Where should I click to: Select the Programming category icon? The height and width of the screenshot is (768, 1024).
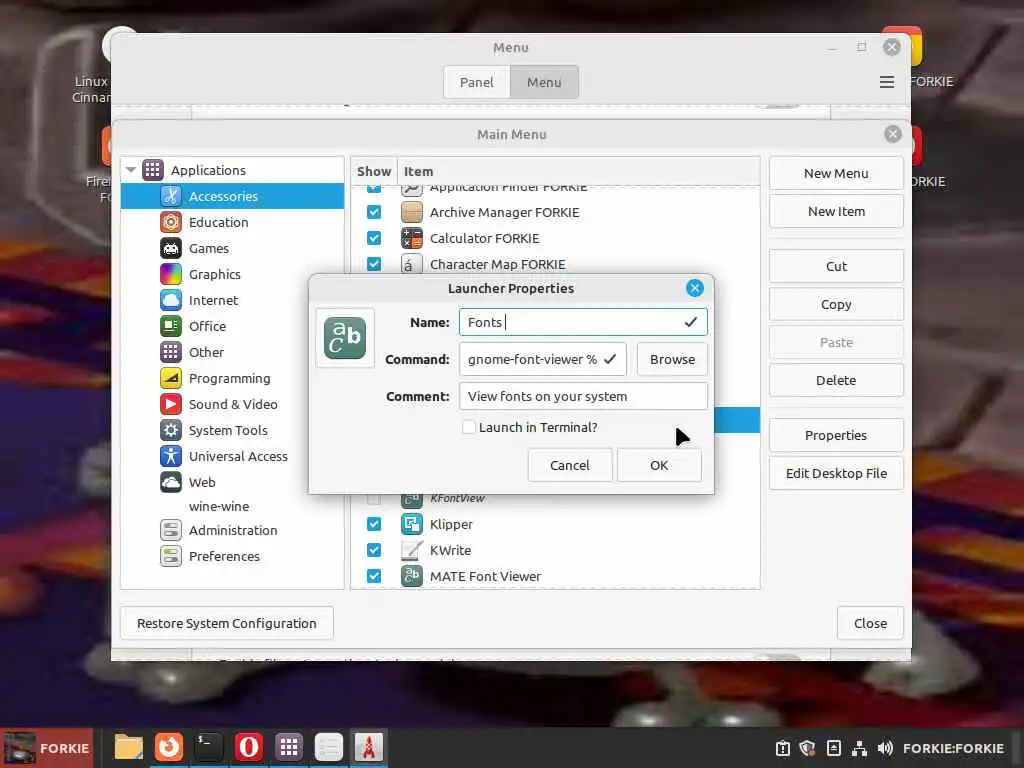pyautogui.click(x=170, y=378)
